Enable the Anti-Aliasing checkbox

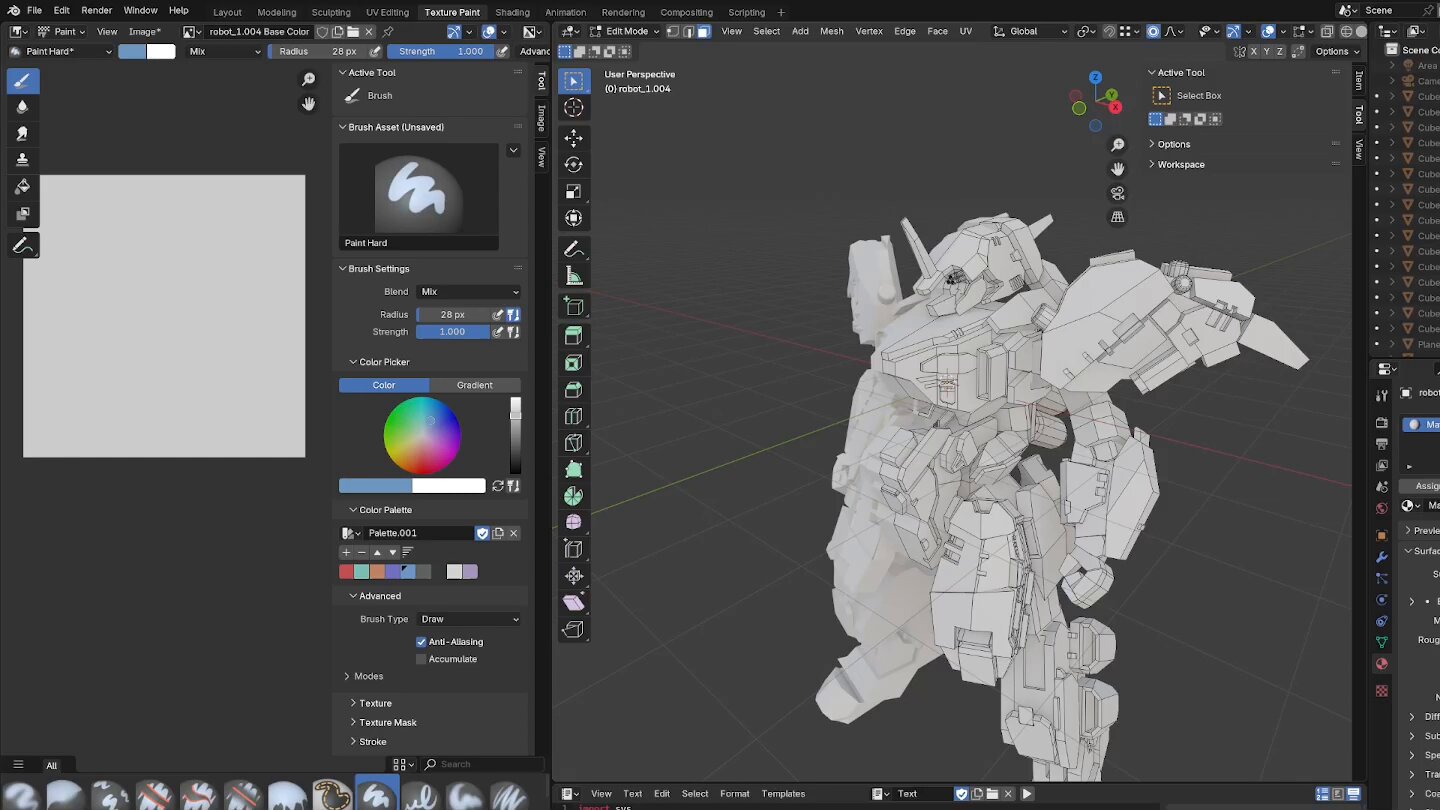coord(421,642)
